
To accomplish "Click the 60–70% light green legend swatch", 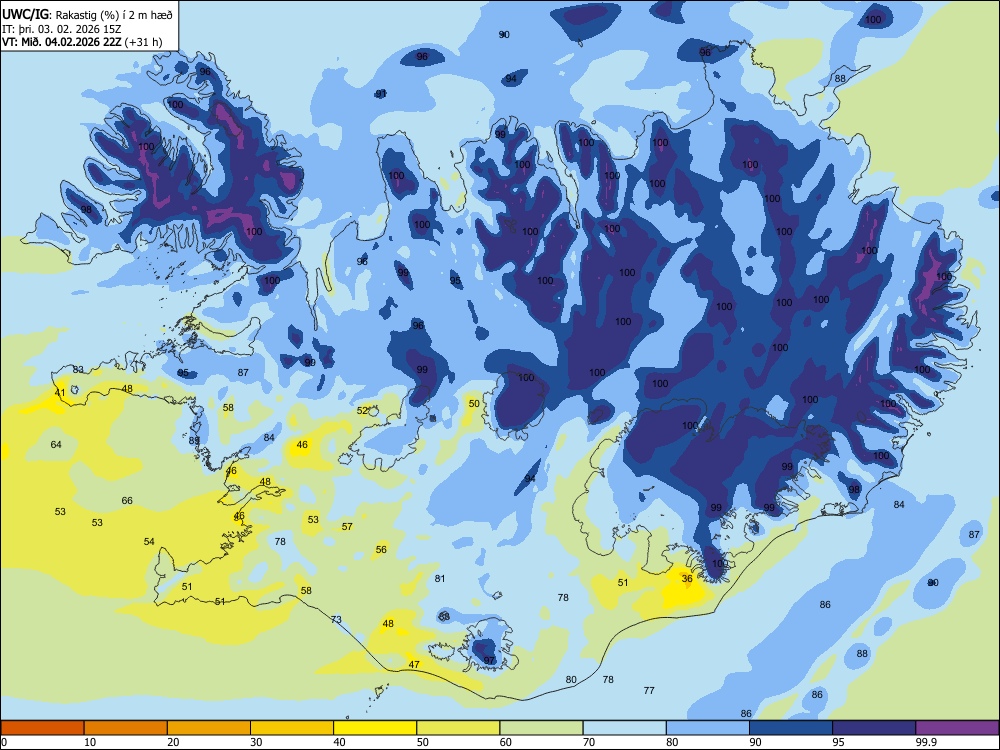I will tap(541, 728).
